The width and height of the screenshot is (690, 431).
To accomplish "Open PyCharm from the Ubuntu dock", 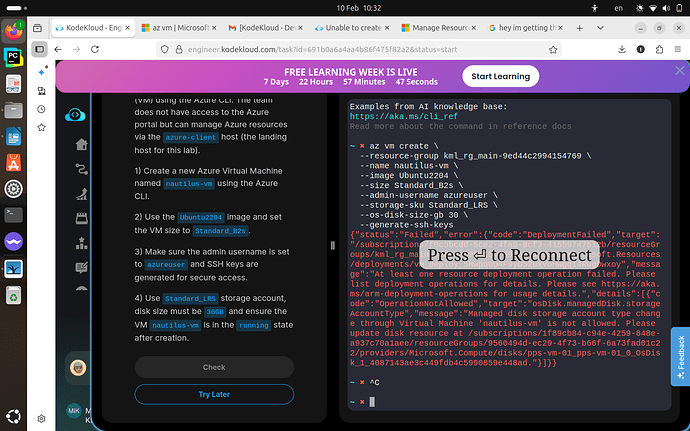I will [x=13, y=57].
